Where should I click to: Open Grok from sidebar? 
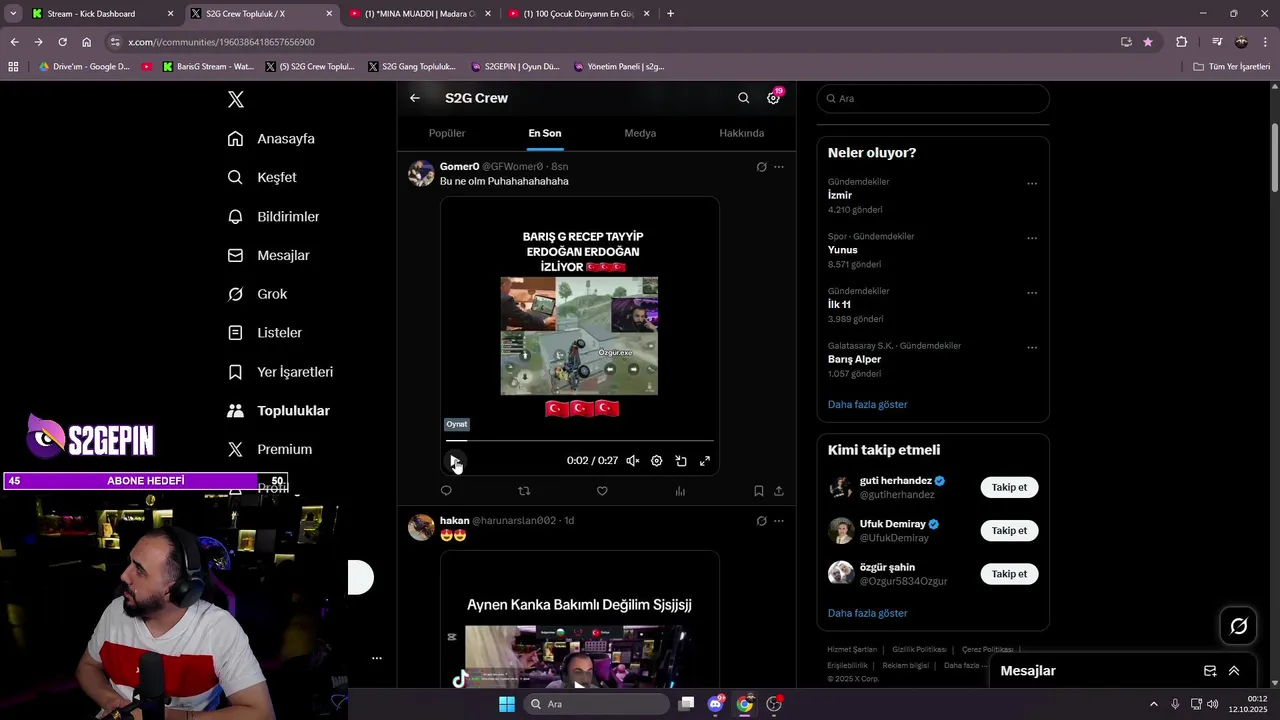coord(257,294)
